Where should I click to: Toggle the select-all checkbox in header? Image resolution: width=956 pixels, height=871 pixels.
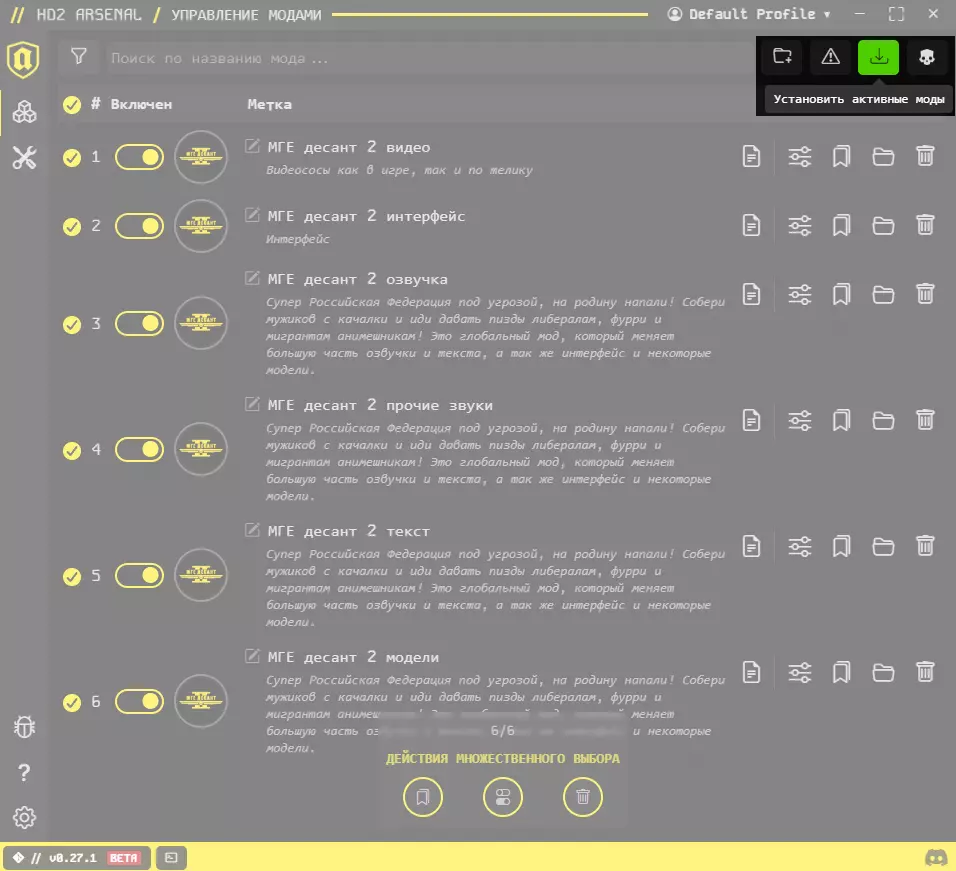pos(72,105)
